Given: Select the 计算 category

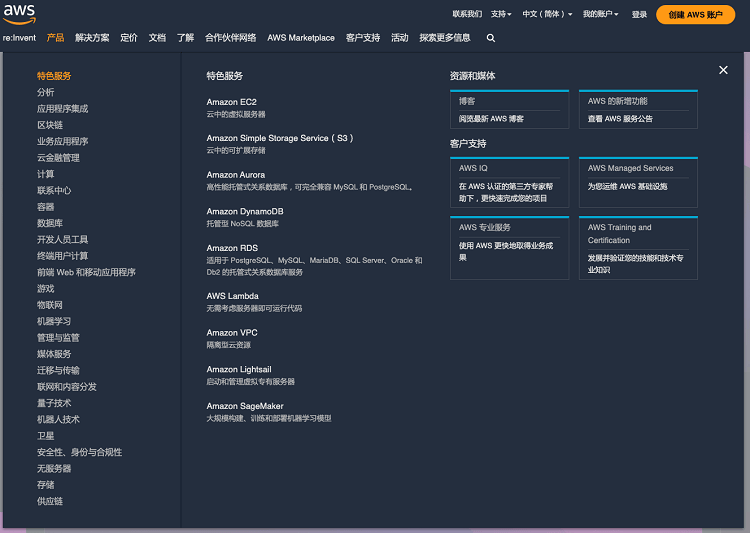Looking at the screenshot, I should (45, 174).
